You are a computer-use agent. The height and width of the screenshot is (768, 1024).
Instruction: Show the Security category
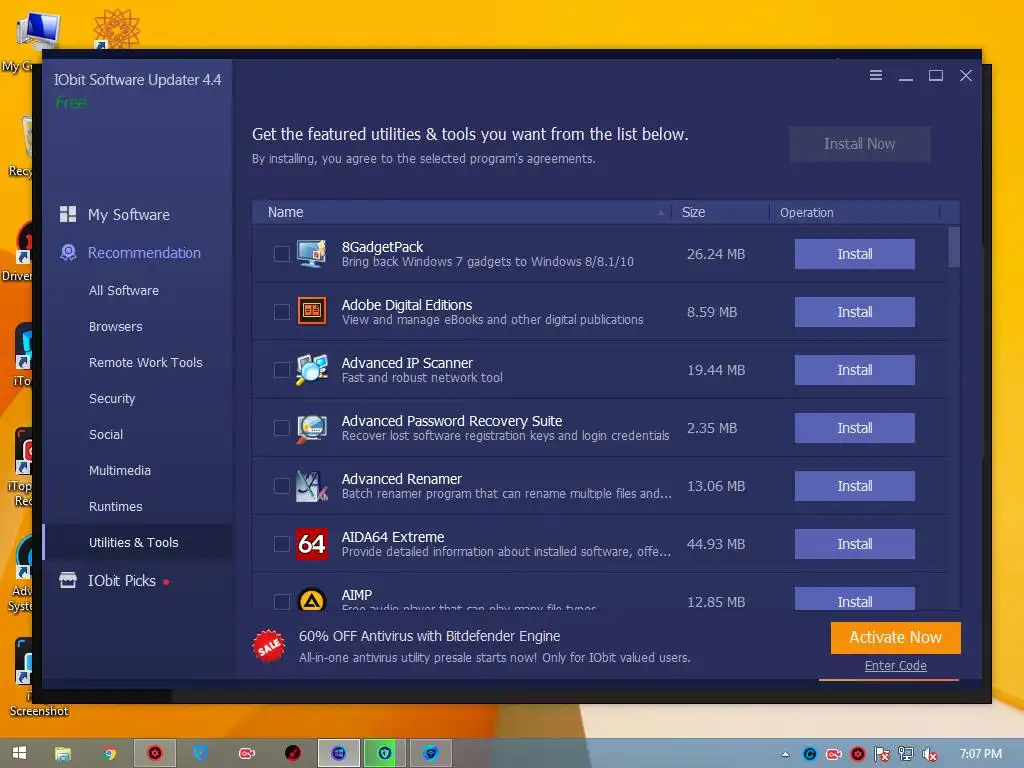112,398
